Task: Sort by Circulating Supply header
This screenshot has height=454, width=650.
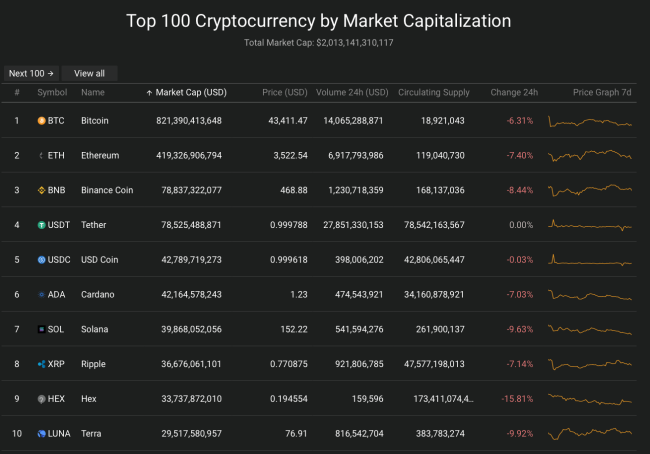Action: (x=434, y=92)
